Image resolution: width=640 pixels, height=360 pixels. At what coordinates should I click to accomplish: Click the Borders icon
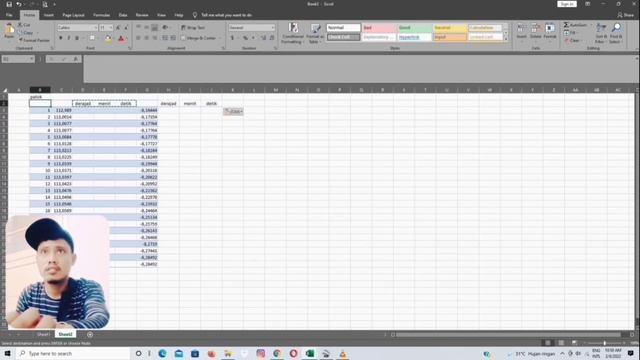(92, 38)
